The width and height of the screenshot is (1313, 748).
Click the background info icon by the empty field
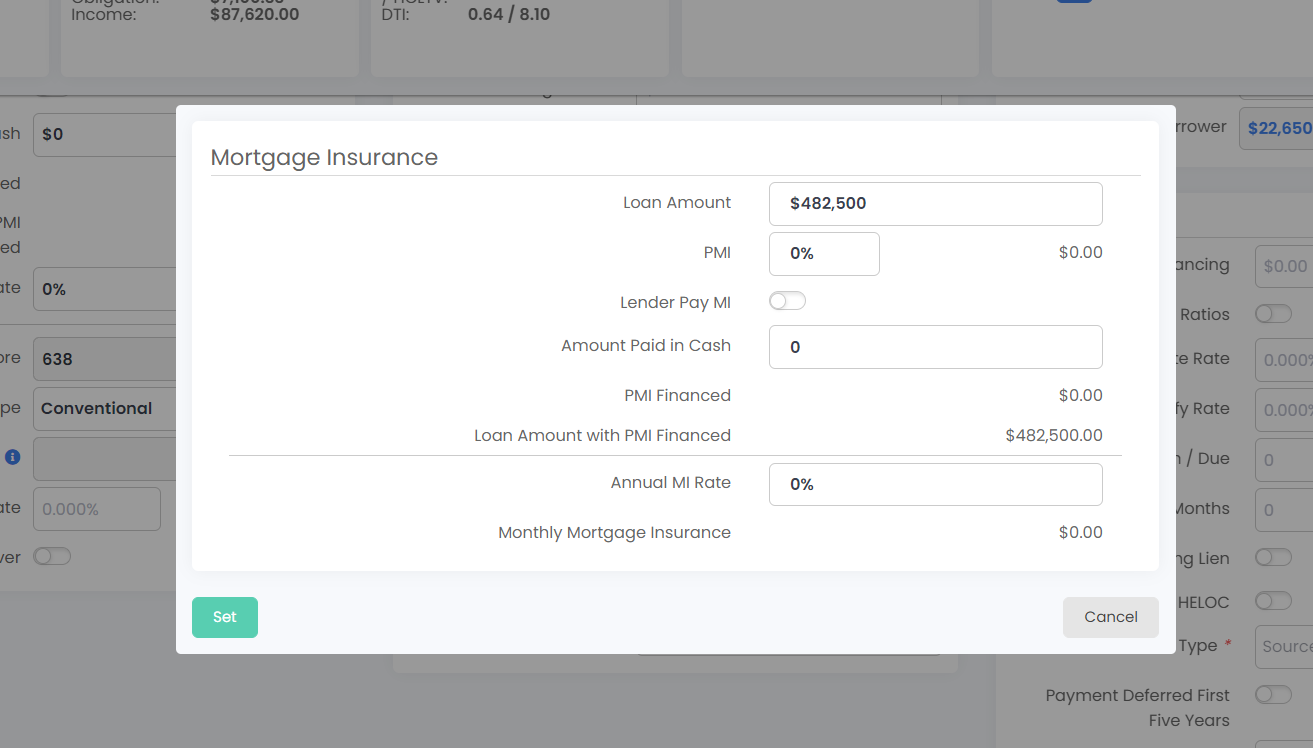[12, 457]
